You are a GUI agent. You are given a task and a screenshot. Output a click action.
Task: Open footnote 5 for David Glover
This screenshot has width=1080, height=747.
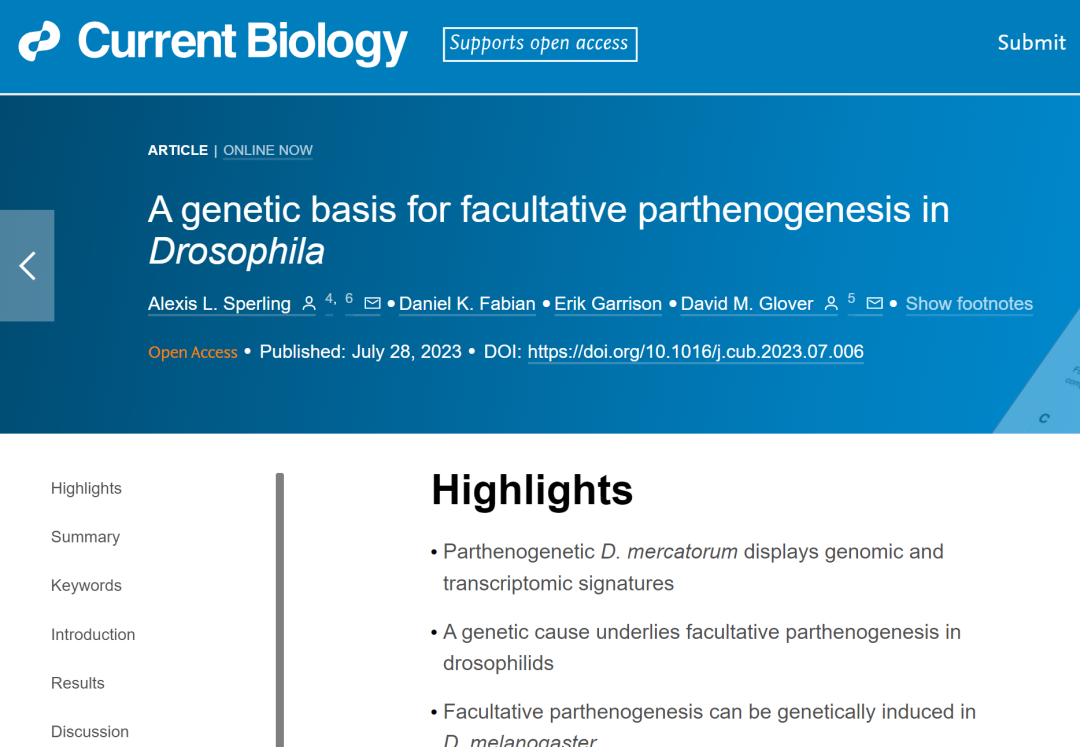tap(851, 299)
